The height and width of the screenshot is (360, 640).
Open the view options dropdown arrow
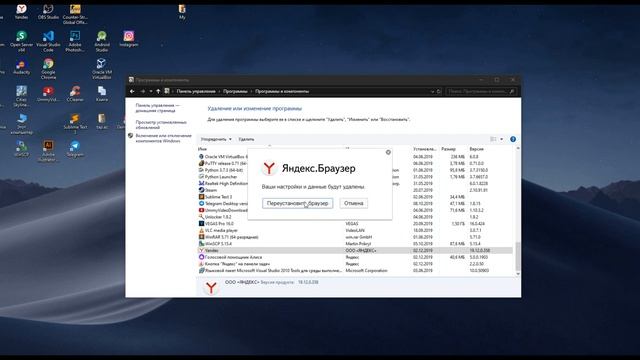coord(502,139)
